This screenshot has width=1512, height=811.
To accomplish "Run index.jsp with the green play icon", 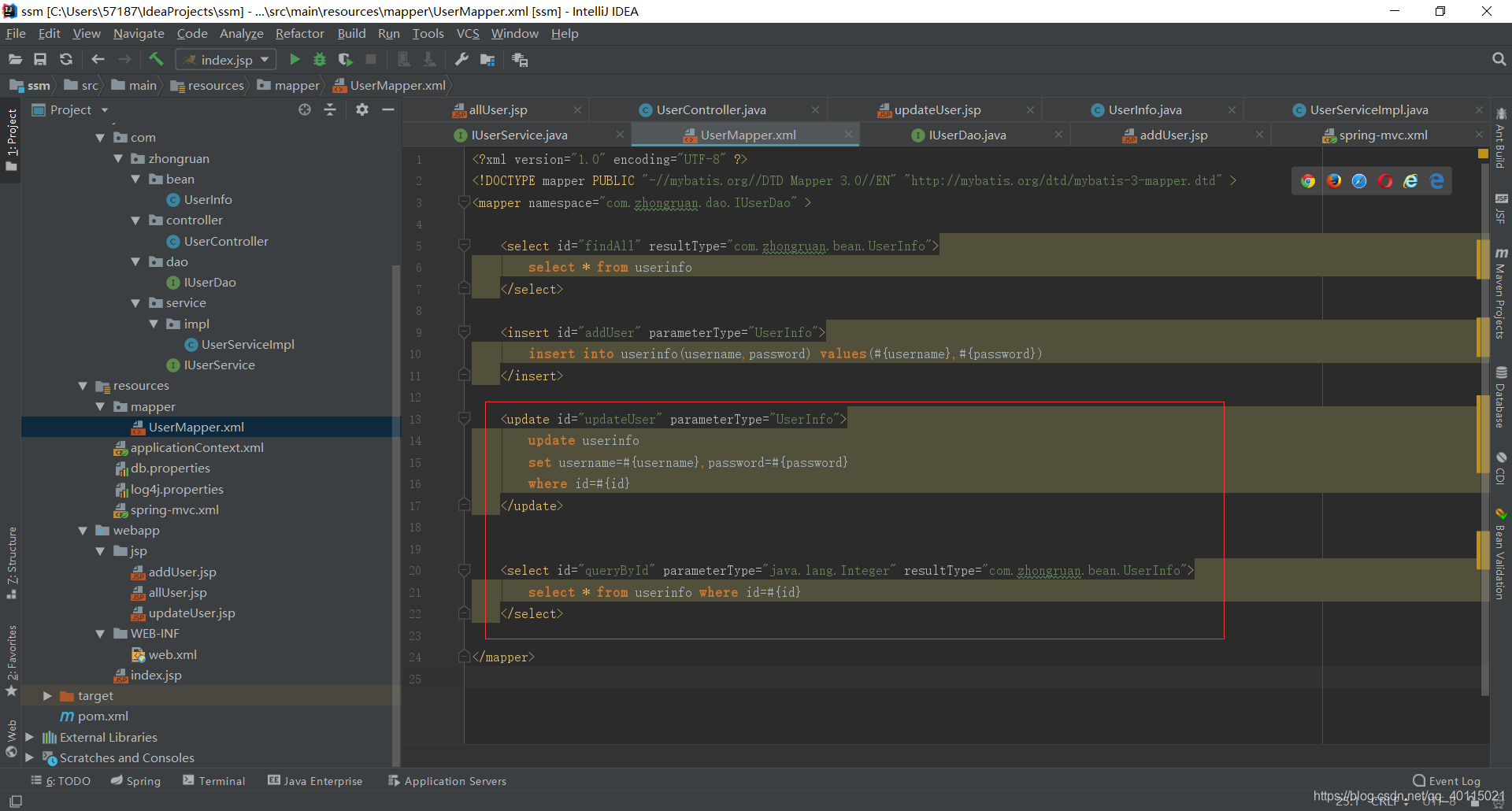I will coord(295,59).
